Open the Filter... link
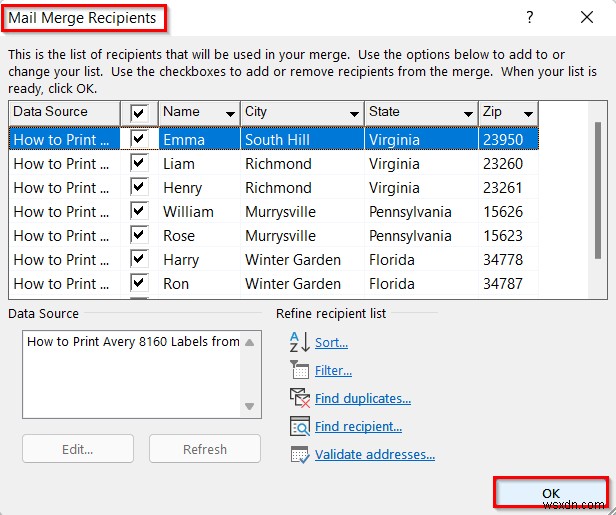The image size is (616, 515). point(333,370)
